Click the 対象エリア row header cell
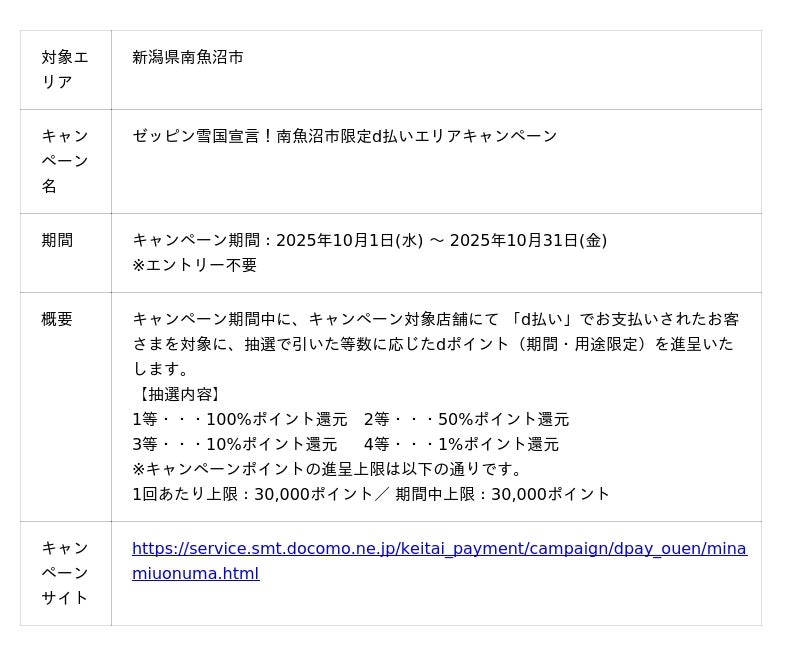 point(65,70)
